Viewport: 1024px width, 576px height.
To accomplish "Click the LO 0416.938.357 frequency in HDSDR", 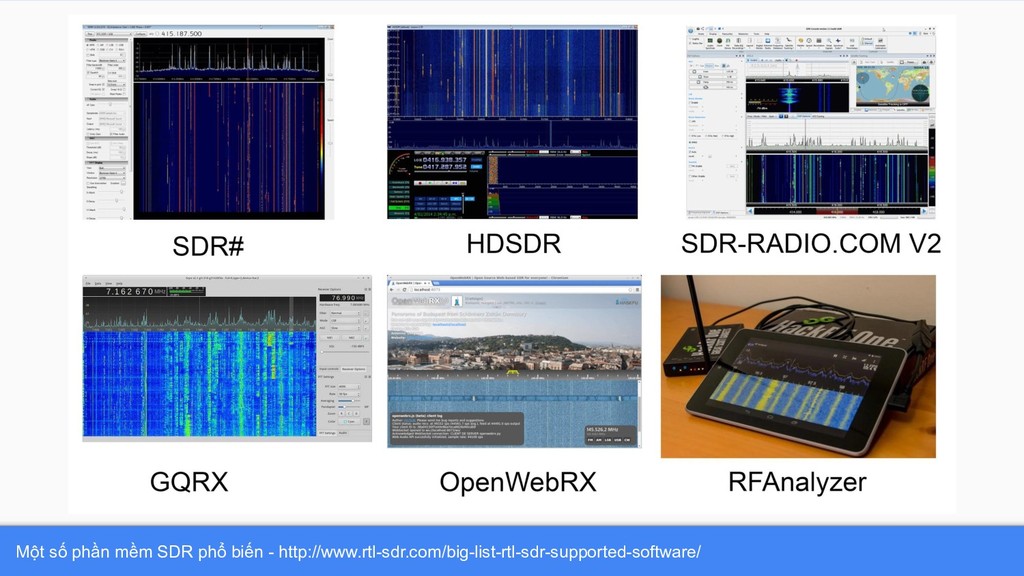I will (444, 160).
